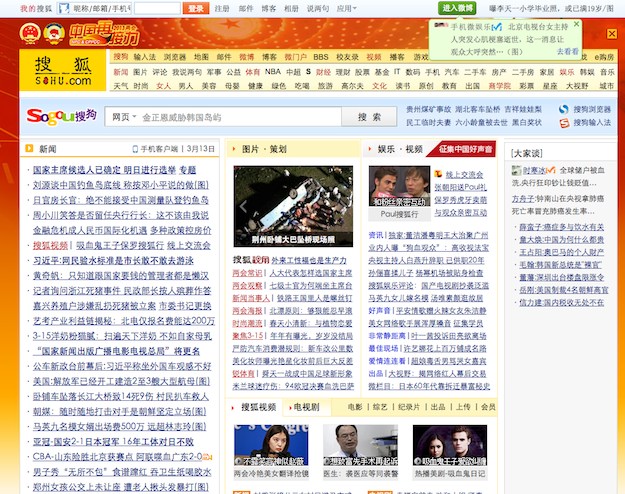
Task: Open 我的搜狐 link at top left
Action: 36,8
